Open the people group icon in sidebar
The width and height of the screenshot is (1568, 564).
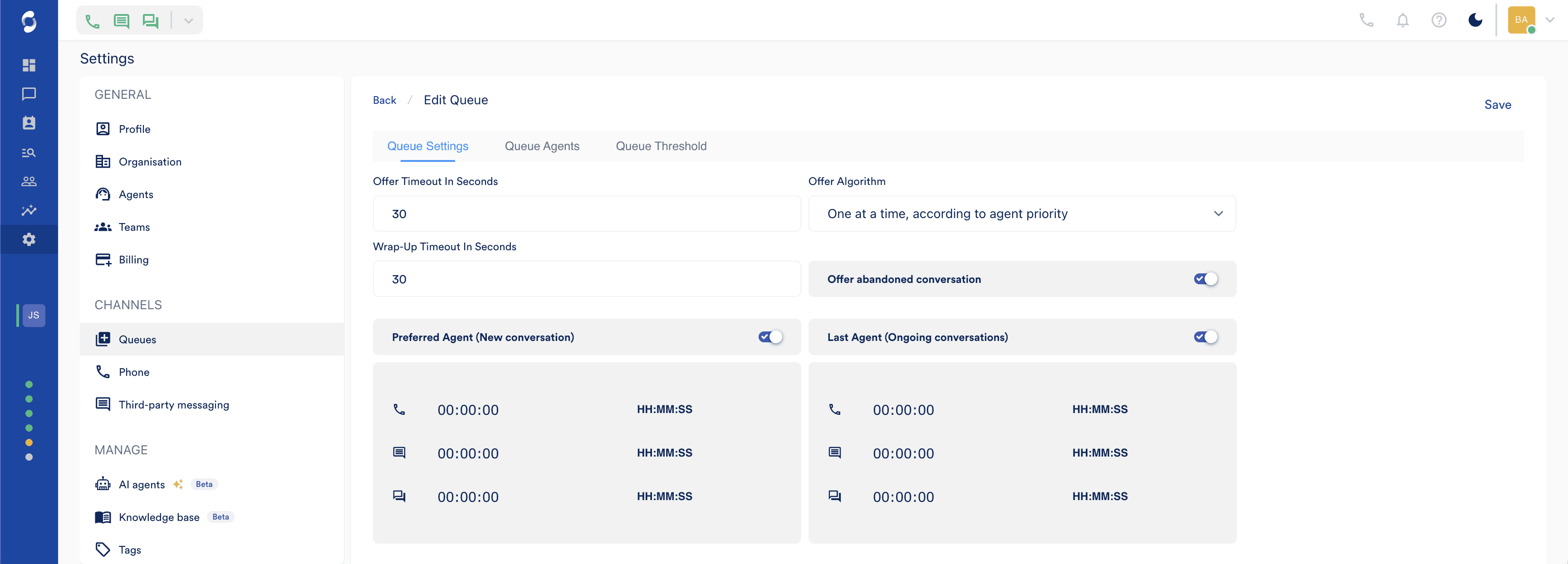[29, 181]
